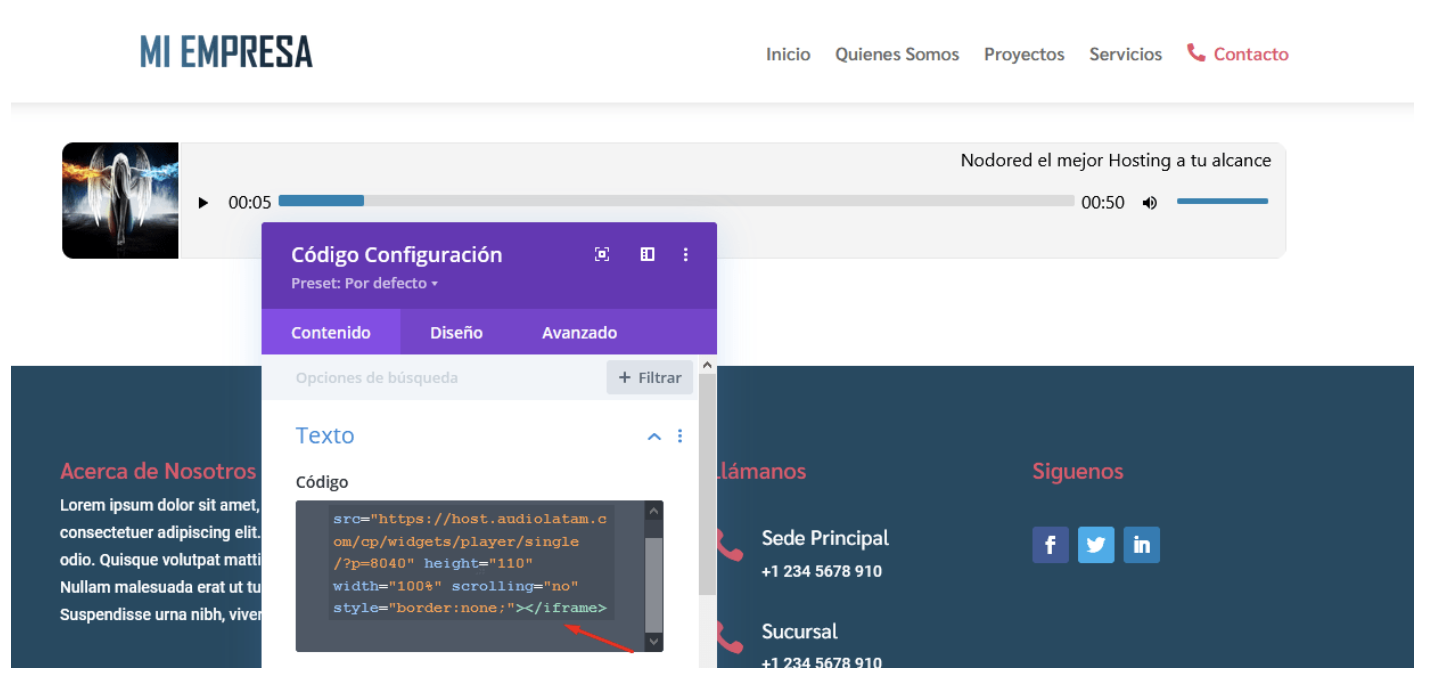Mute the audio with the speaker icon
Screen dimensions: 1432x690
coord(1150,203)
